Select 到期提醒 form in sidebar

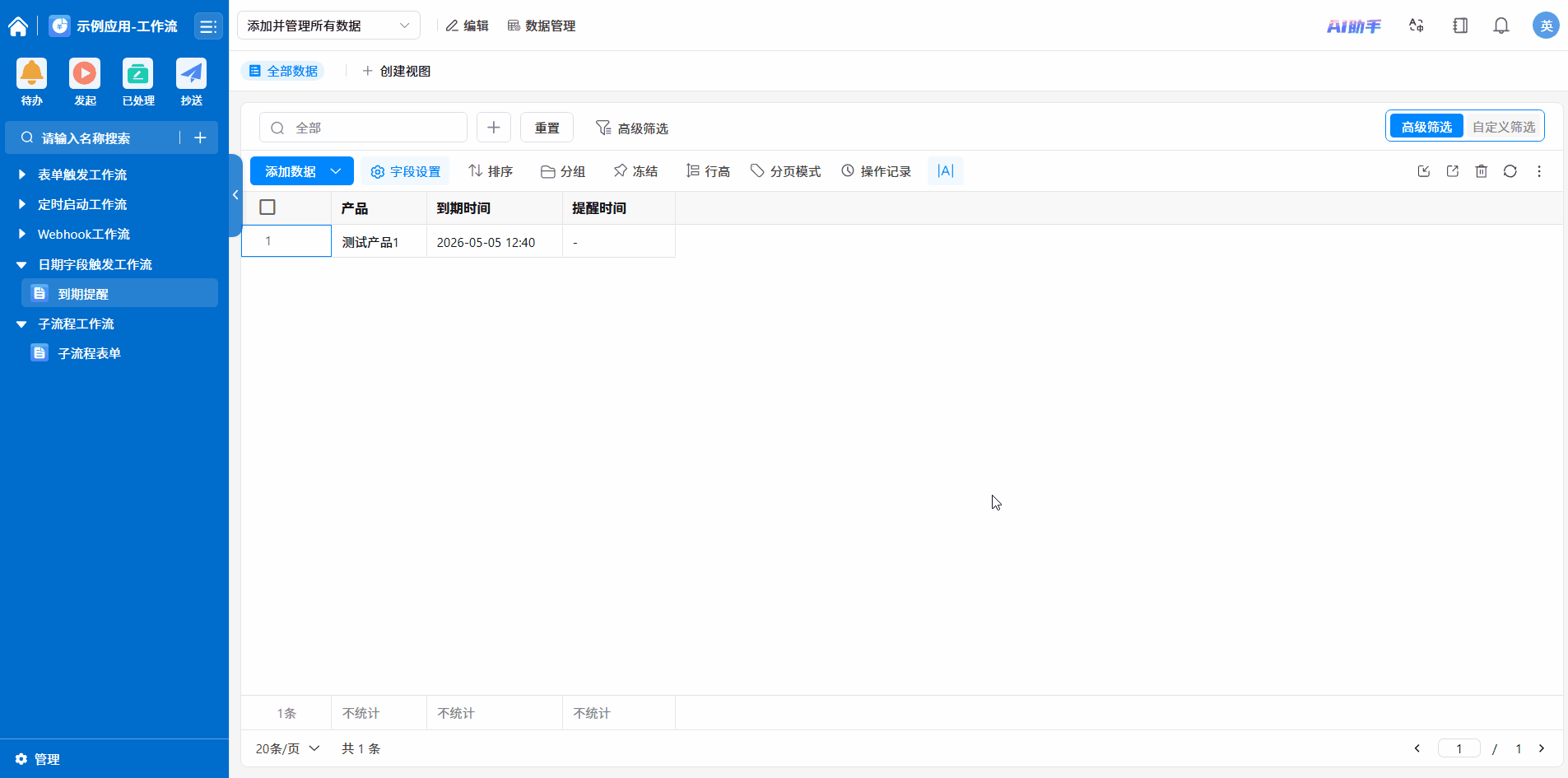[120, 293]
